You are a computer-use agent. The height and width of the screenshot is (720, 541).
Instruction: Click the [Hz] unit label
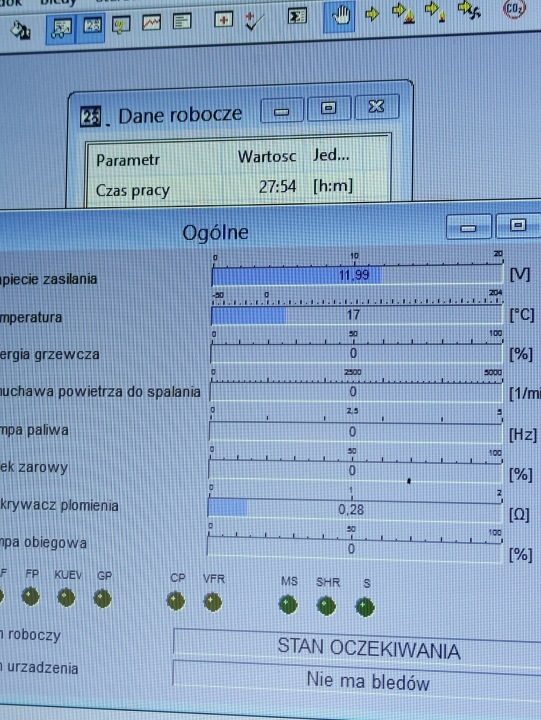pos(523,435)
